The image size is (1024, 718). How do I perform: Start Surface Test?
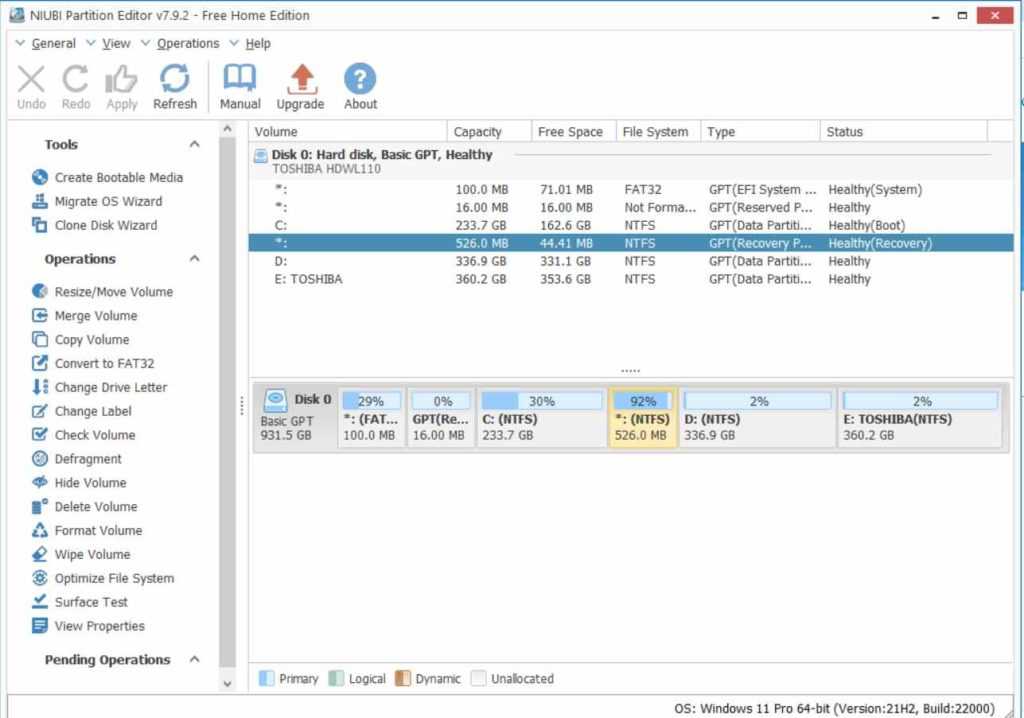[80, 602]
